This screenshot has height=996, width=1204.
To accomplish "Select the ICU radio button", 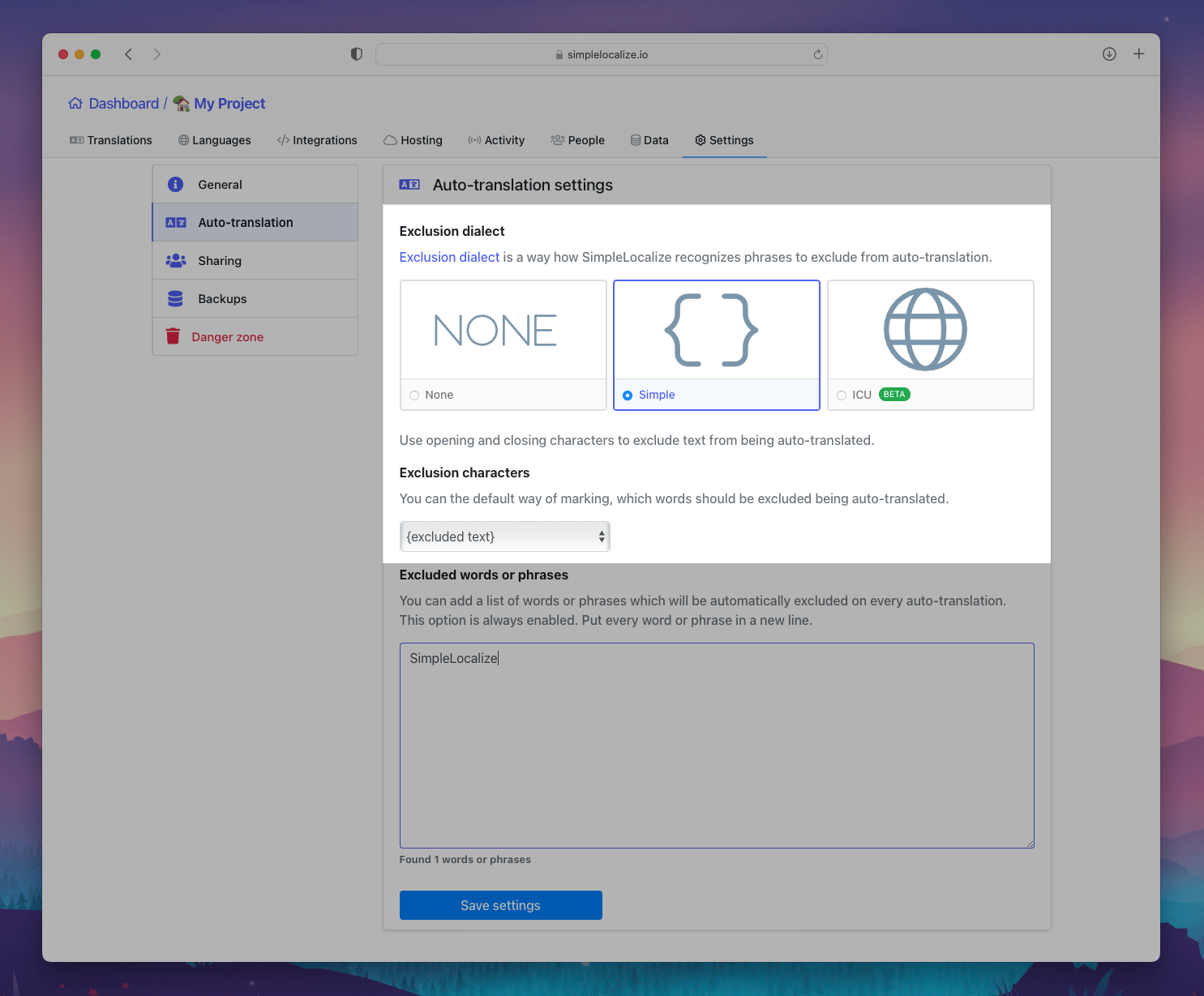I will tap(842, 395).
